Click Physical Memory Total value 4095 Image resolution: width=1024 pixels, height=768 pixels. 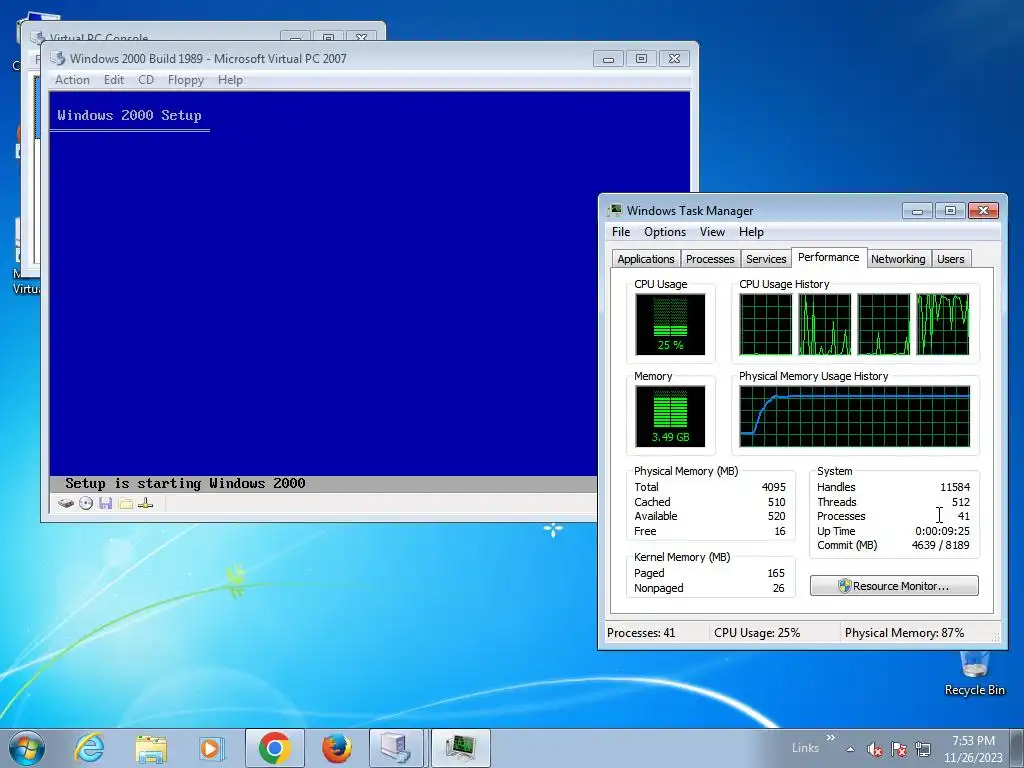[x=773, y=487]
